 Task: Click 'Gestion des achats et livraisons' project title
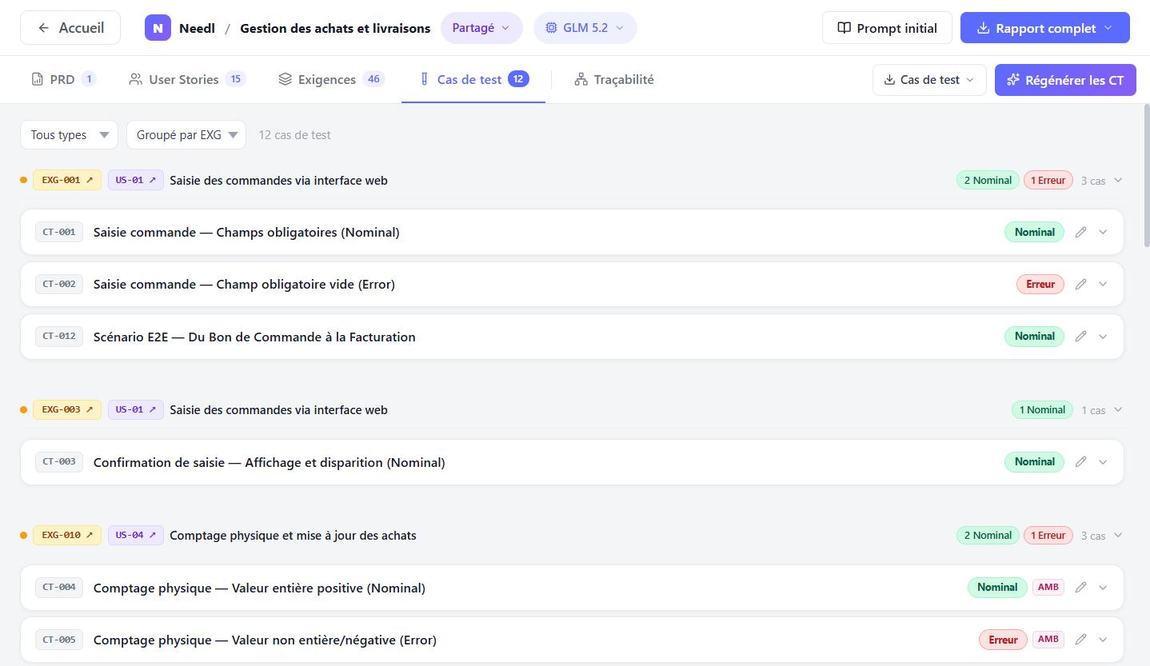click(x=335, y=28)
